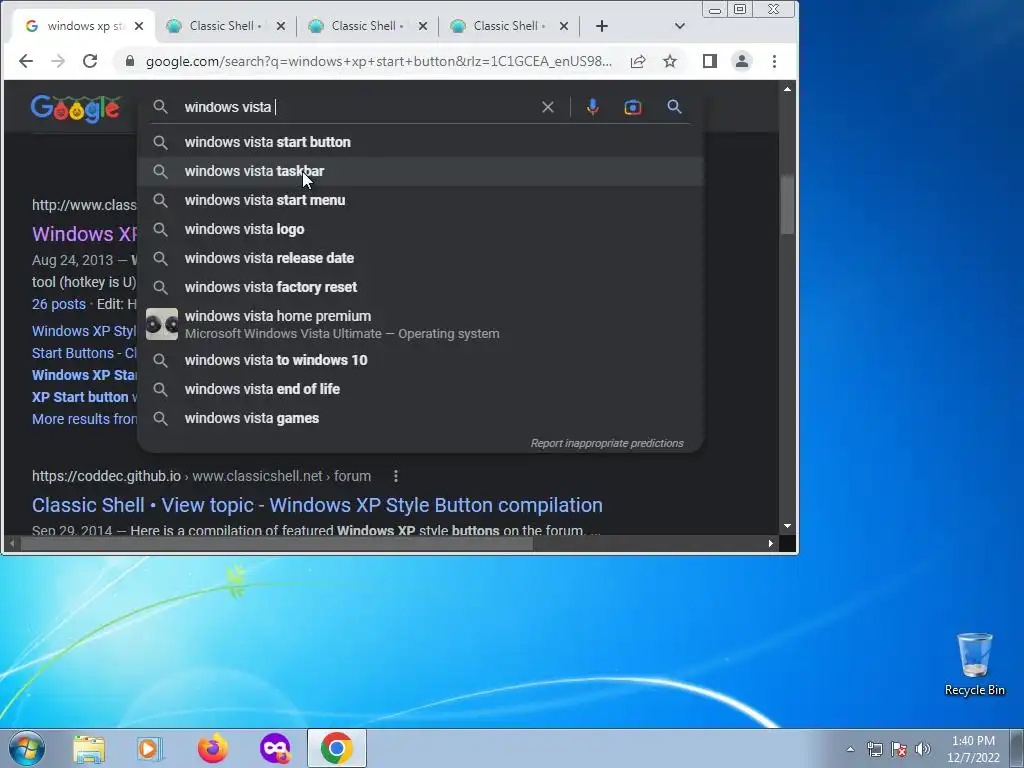Image resolution: width=1024 pixels, height=768 pixels.
Task: Pick suggestion 'windows vista factory reset'
Action: tap(421, 287)
